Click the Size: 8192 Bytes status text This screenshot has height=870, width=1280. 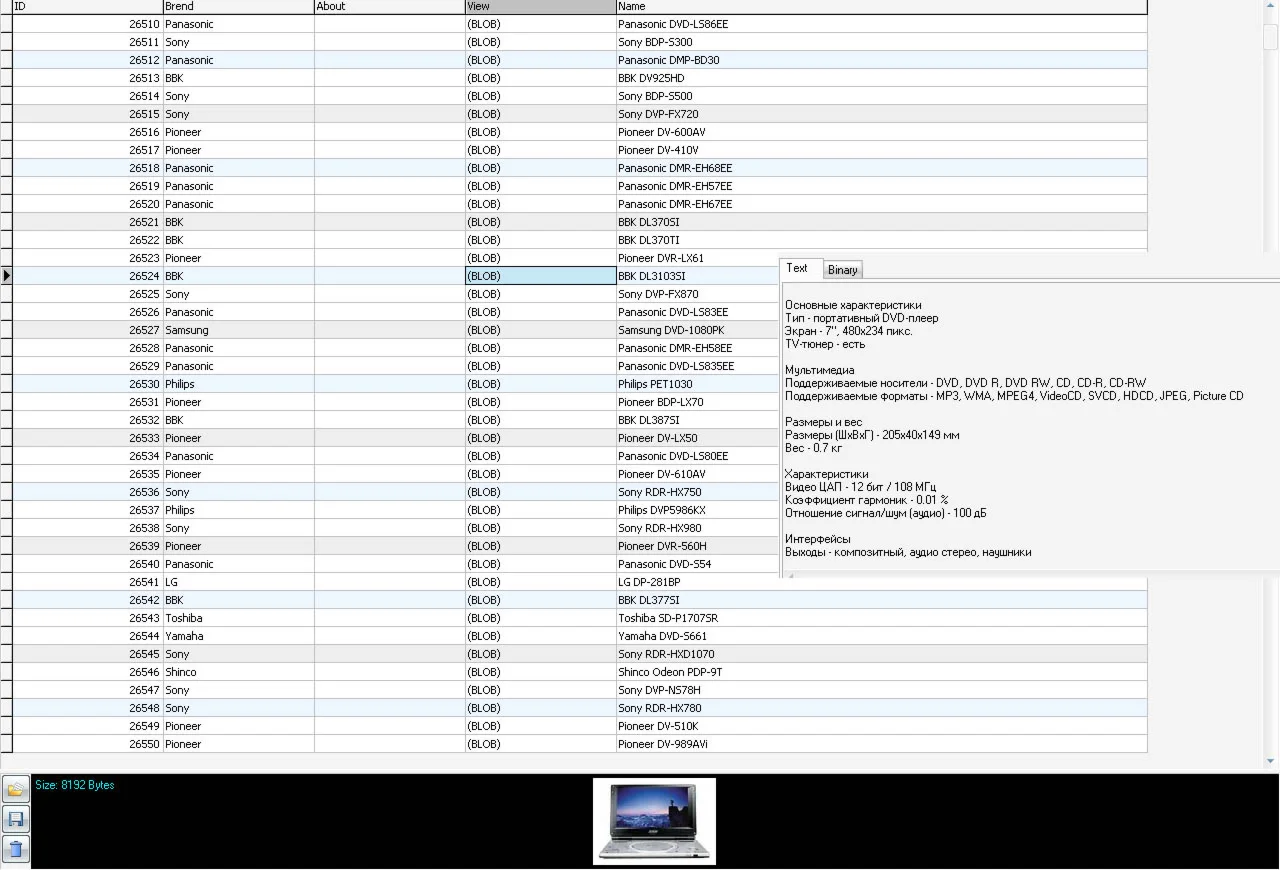click(73, 785)
